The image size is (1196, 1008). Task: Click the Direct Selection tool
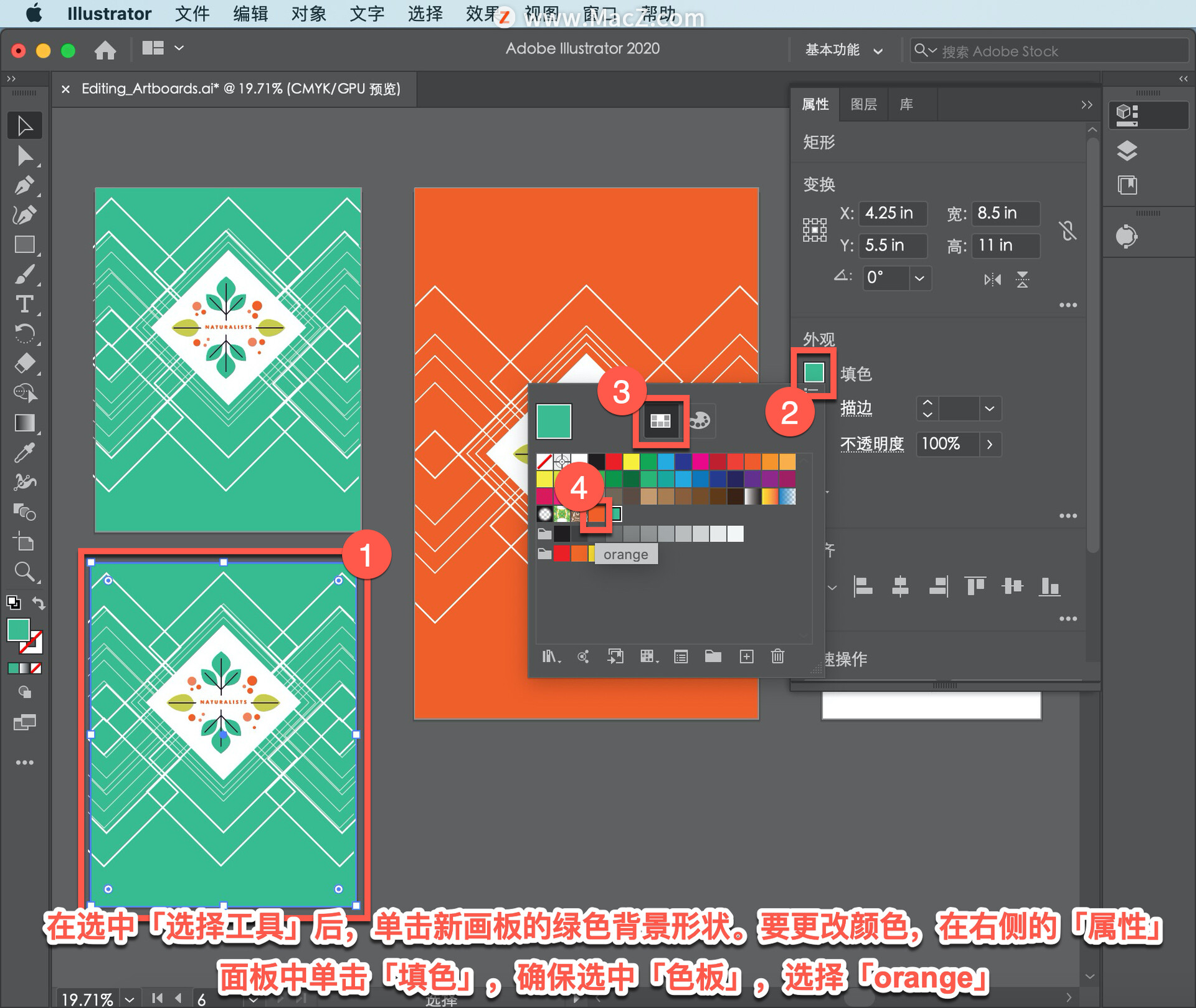tap(24, 155)
